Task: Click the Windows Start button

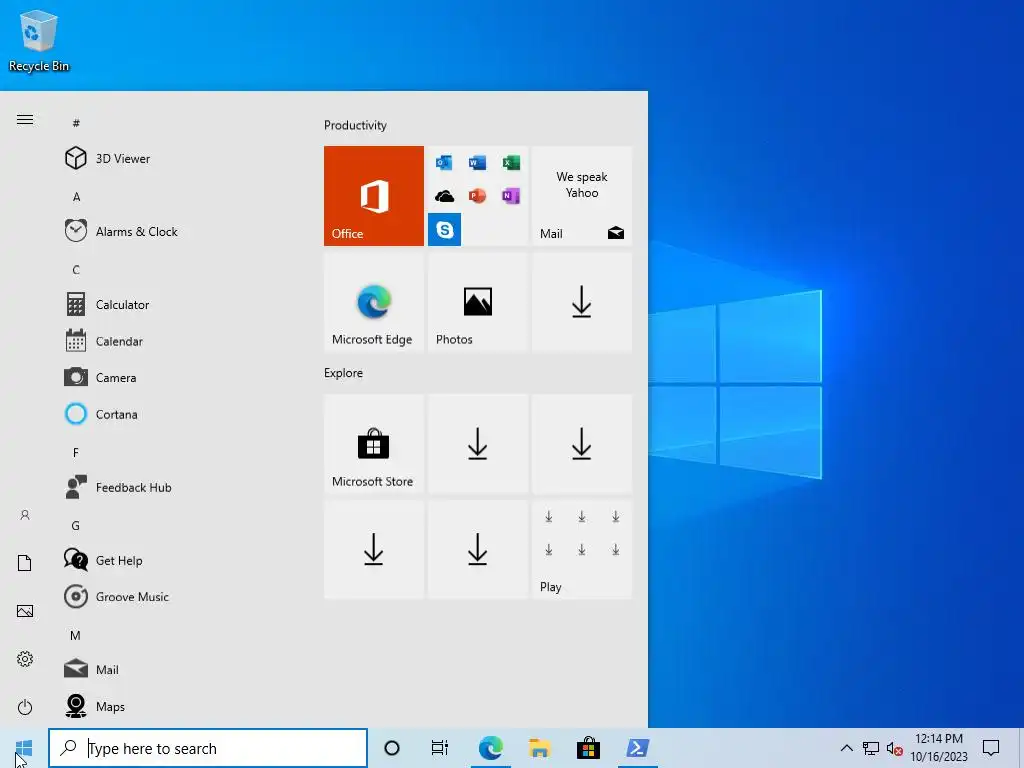Action: (x=24, y=748)
